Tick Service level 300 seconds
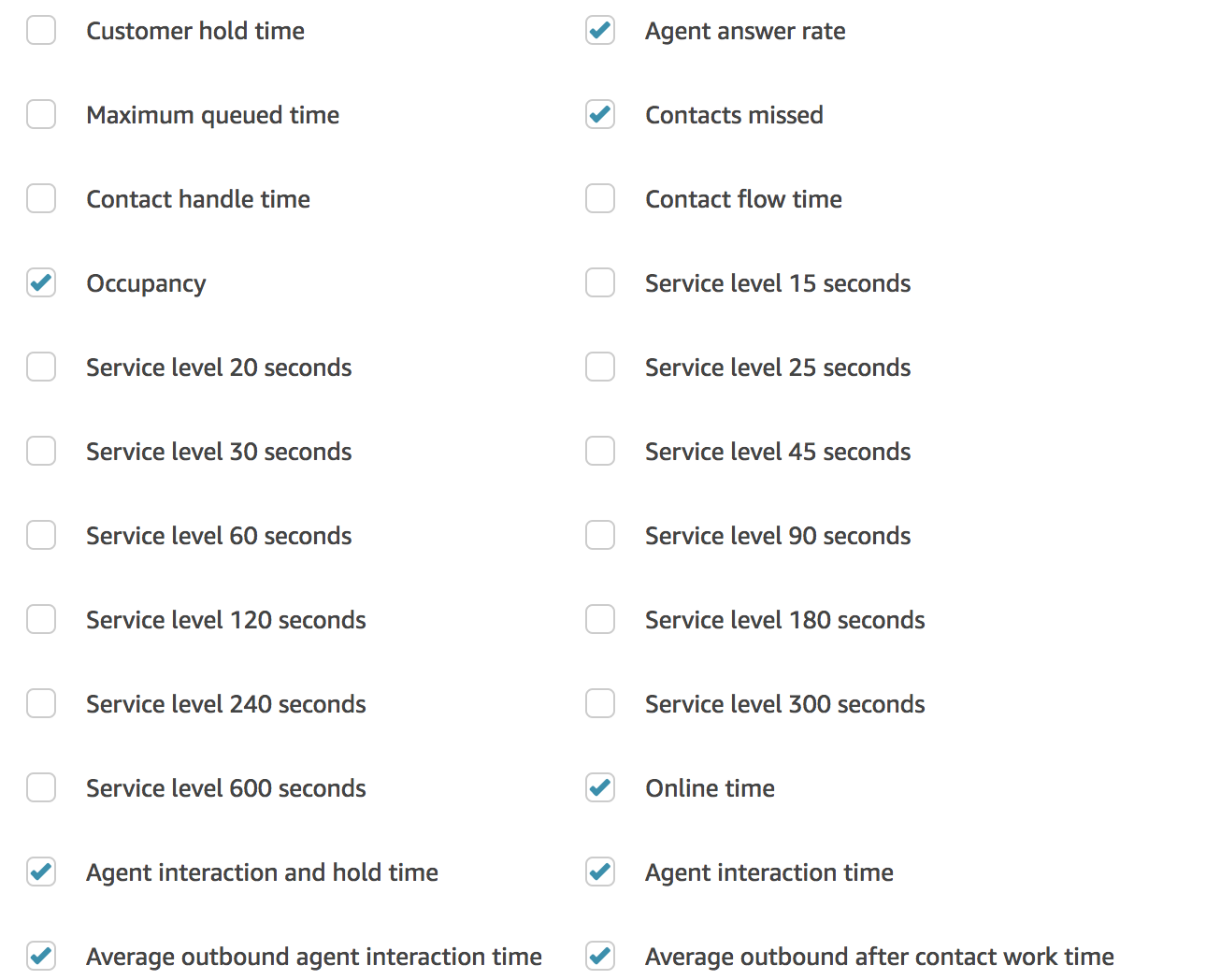Screen dimensions: 1206x980 point(600,703)
